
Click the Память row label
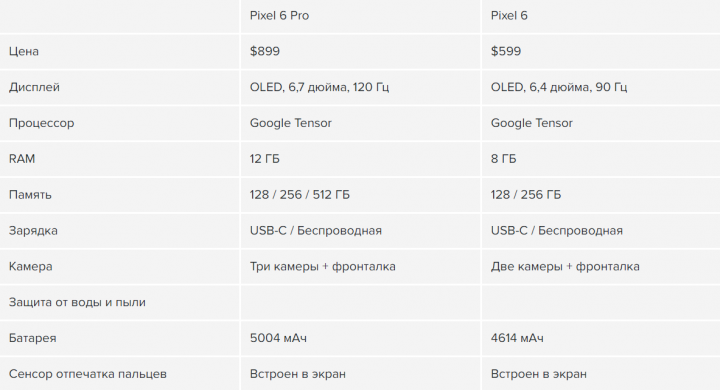[x=30, y=195]
